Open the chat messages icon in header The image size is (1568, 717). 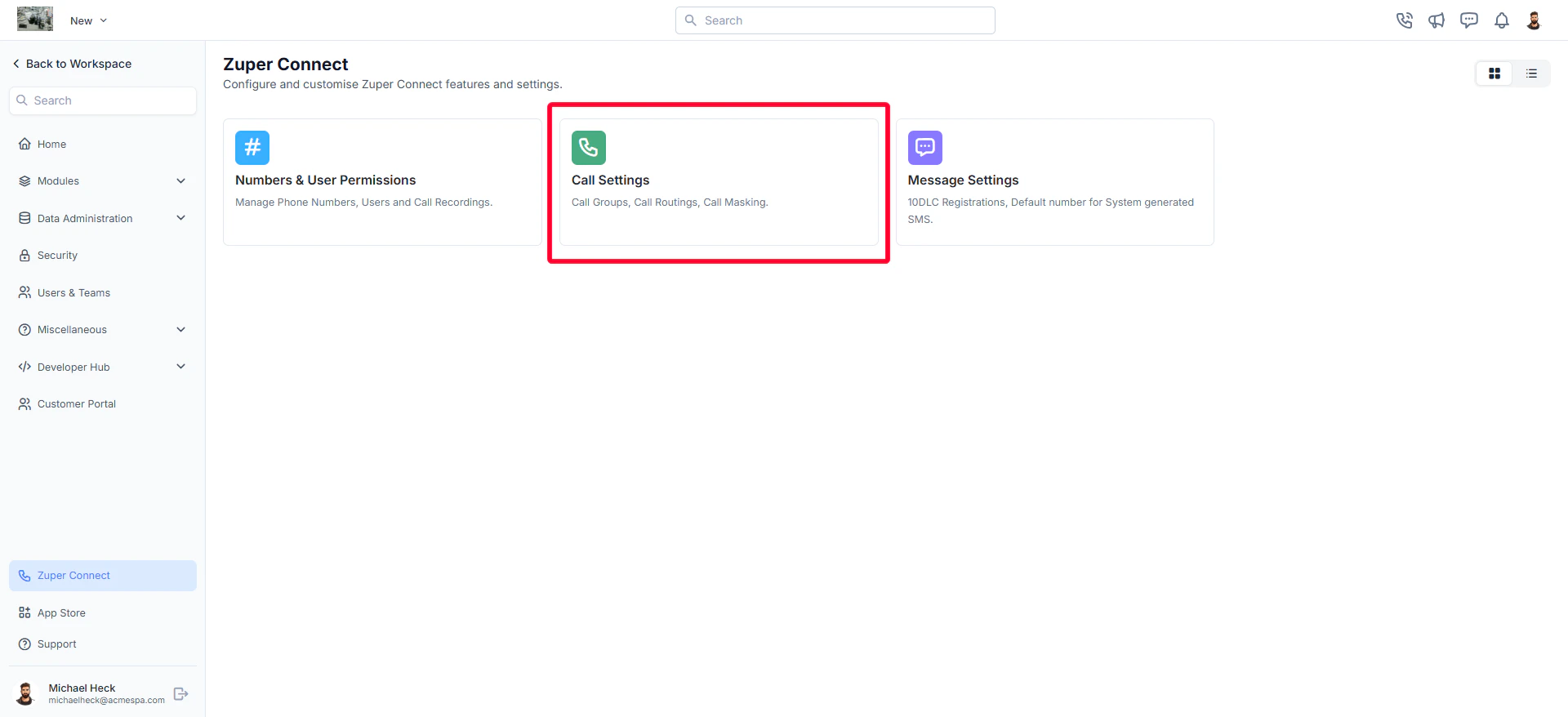(1469, 20)
